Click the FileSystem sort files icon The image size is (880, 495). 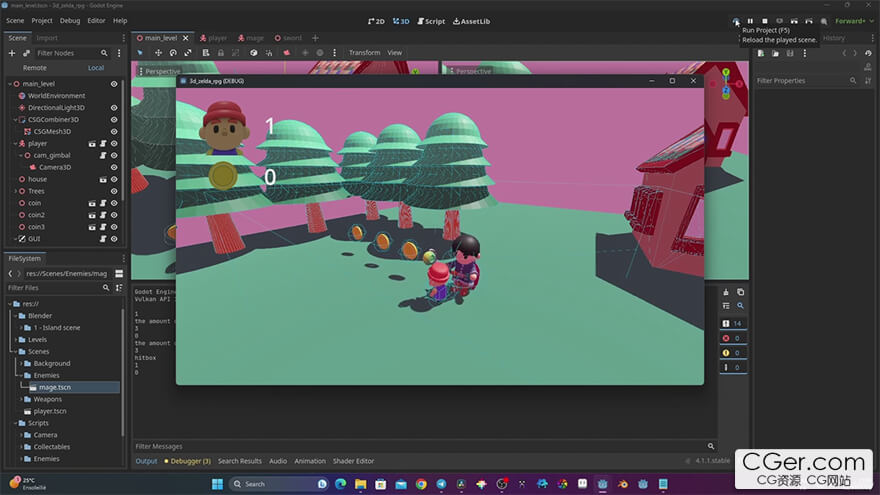pos(119,287)
